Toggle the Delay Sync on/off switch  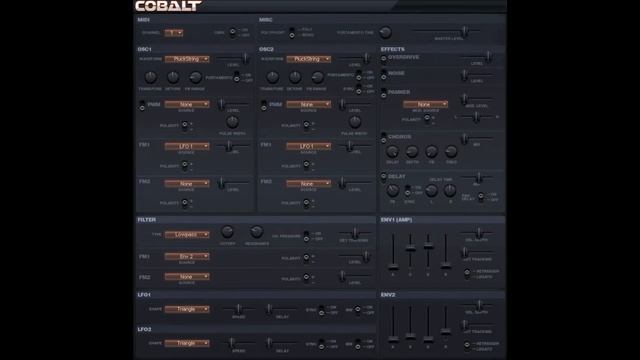[x=408, y=190]
